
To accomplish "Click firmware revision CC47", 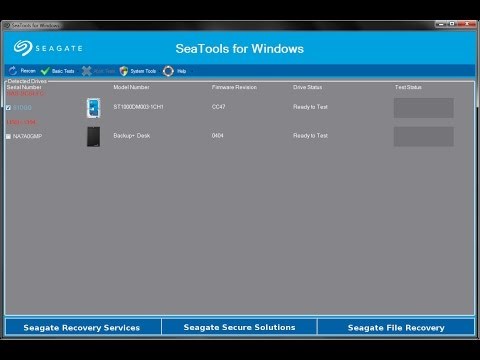I will [218, 107].
